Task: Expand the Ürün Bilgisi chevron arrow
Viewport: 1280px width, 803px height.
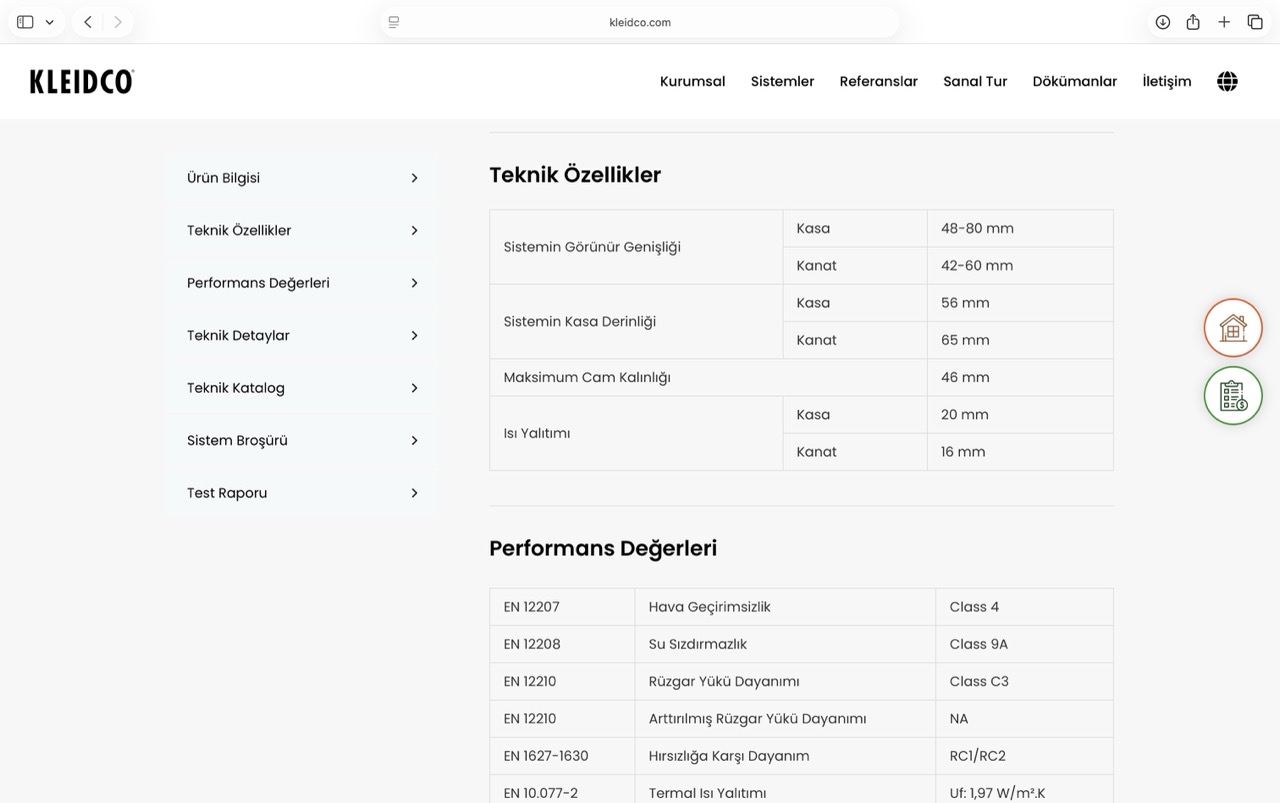Action: (414, 178)
